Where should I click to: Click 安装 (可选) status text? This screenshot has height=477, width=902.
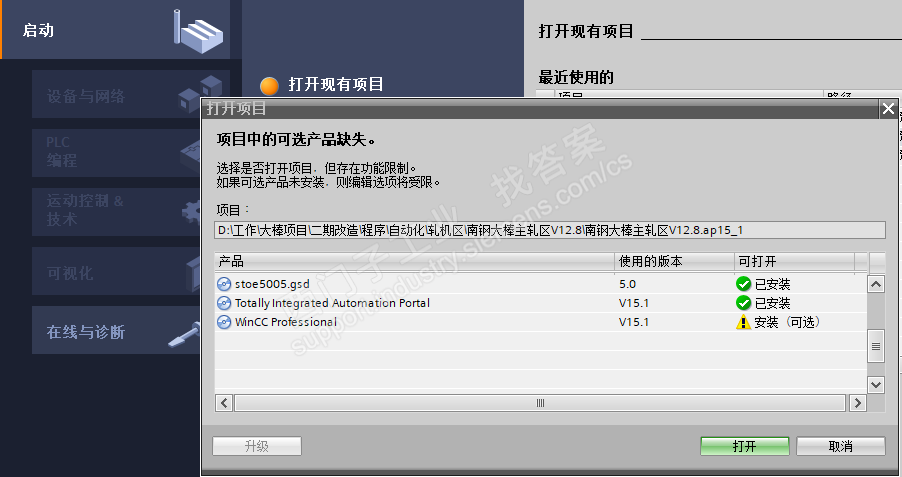click(x=788, y=322)
